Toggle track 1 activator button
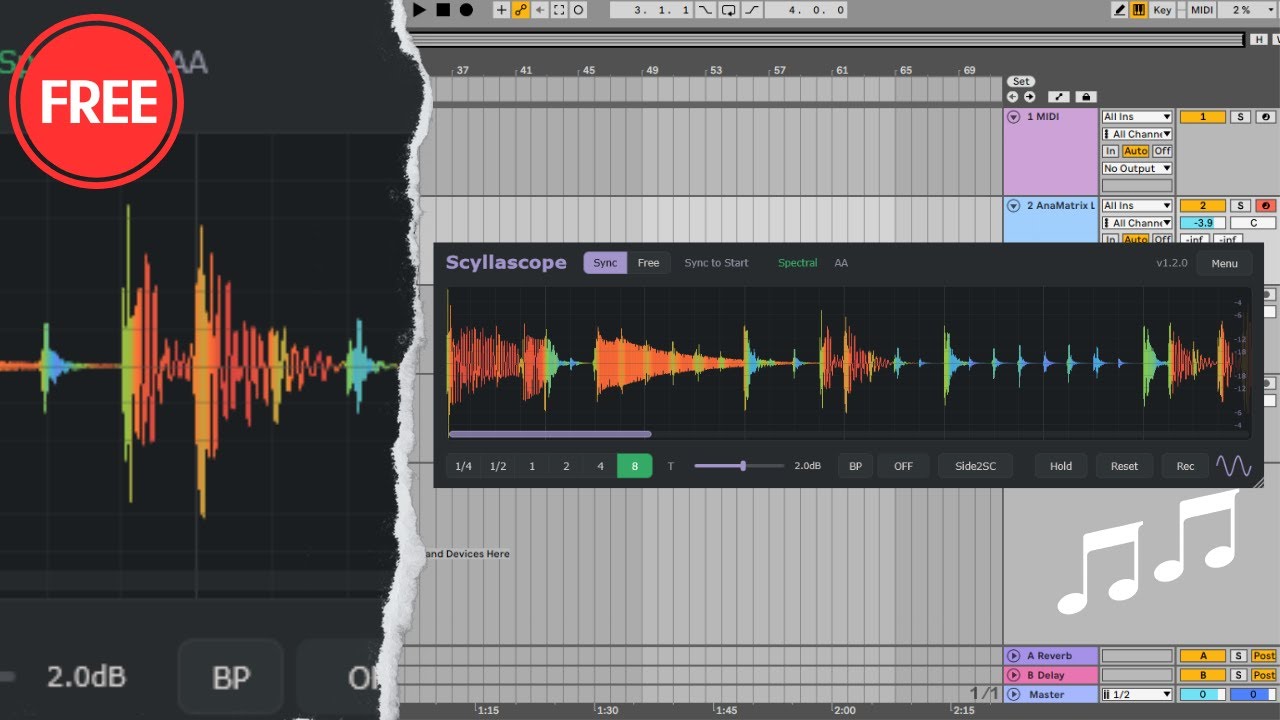 click(x=1203, y=117)
